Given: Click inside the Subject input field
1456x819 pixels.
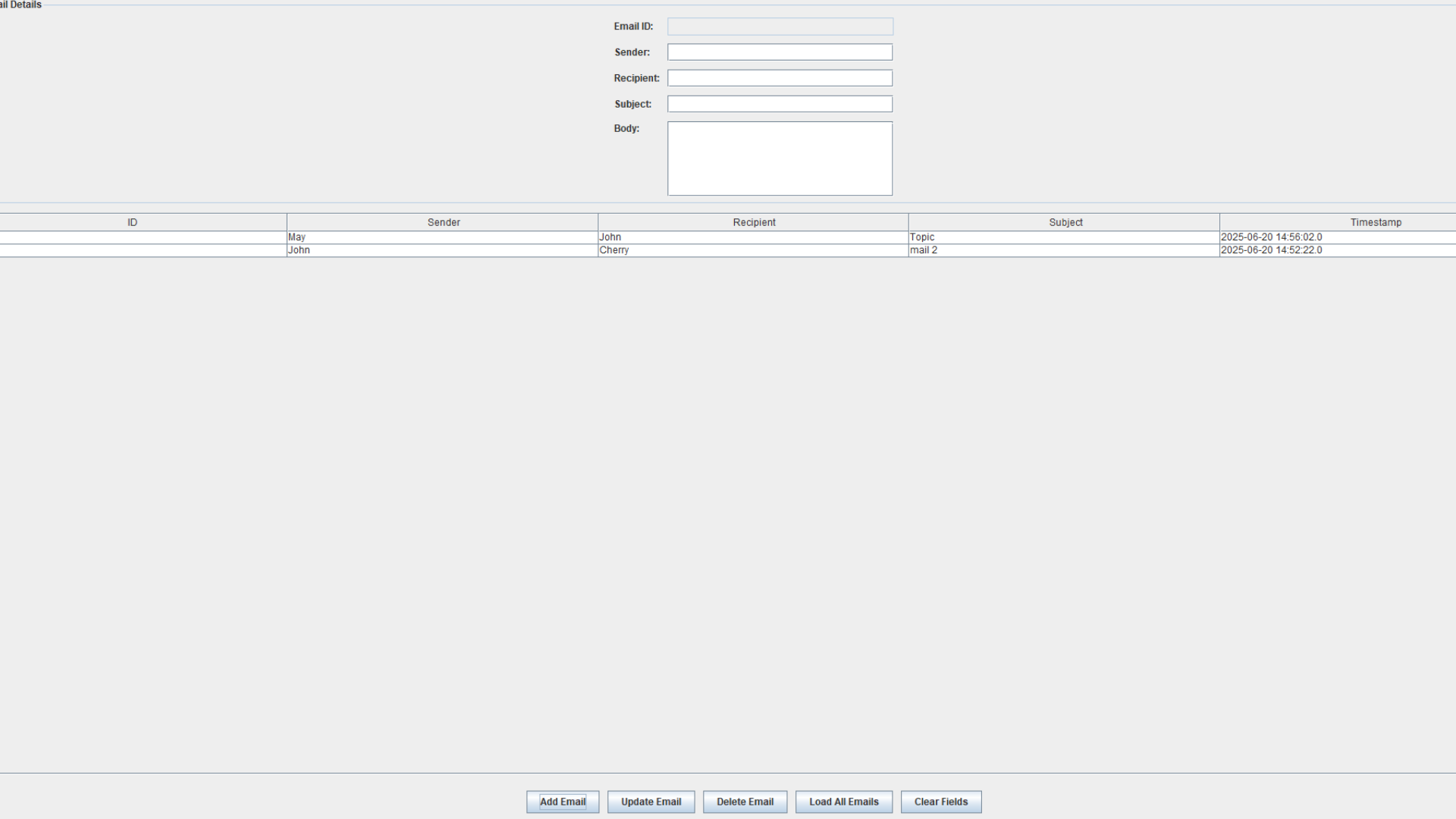Looking at the screenshot, I should 780,104.
